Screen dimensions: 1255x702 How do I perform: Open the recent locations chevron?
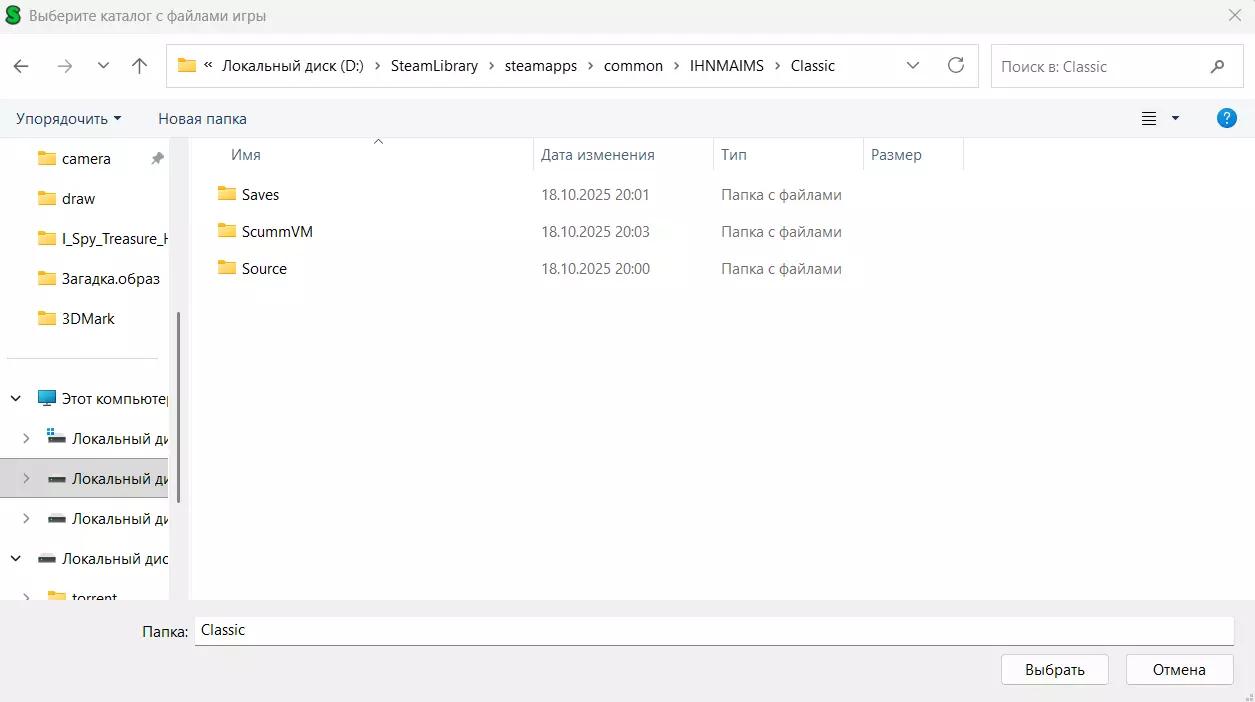click(103, 66)
